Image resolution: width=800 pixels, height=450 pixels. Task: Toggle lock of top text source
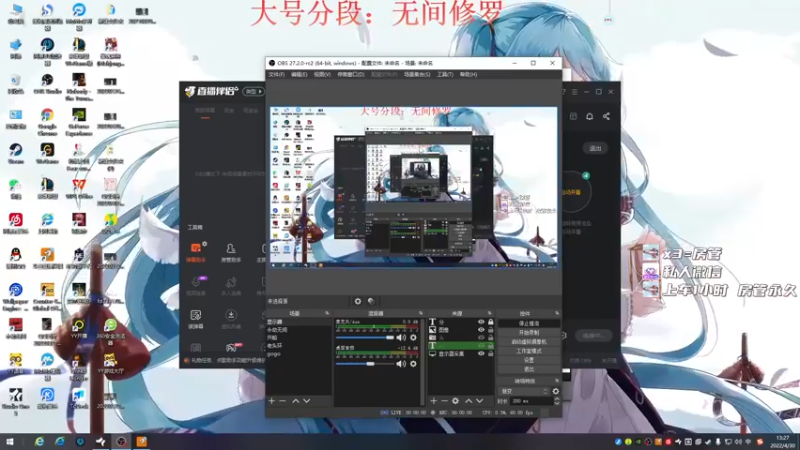click(x=490, y=322)
